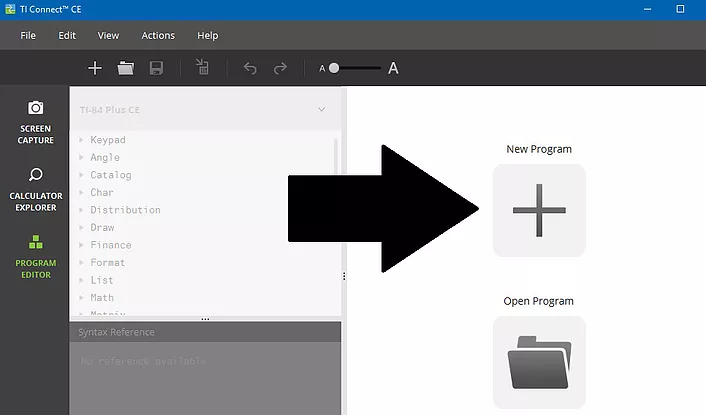
Task: Click the redo arrow in toolbar
Action: tap(281, 68)
